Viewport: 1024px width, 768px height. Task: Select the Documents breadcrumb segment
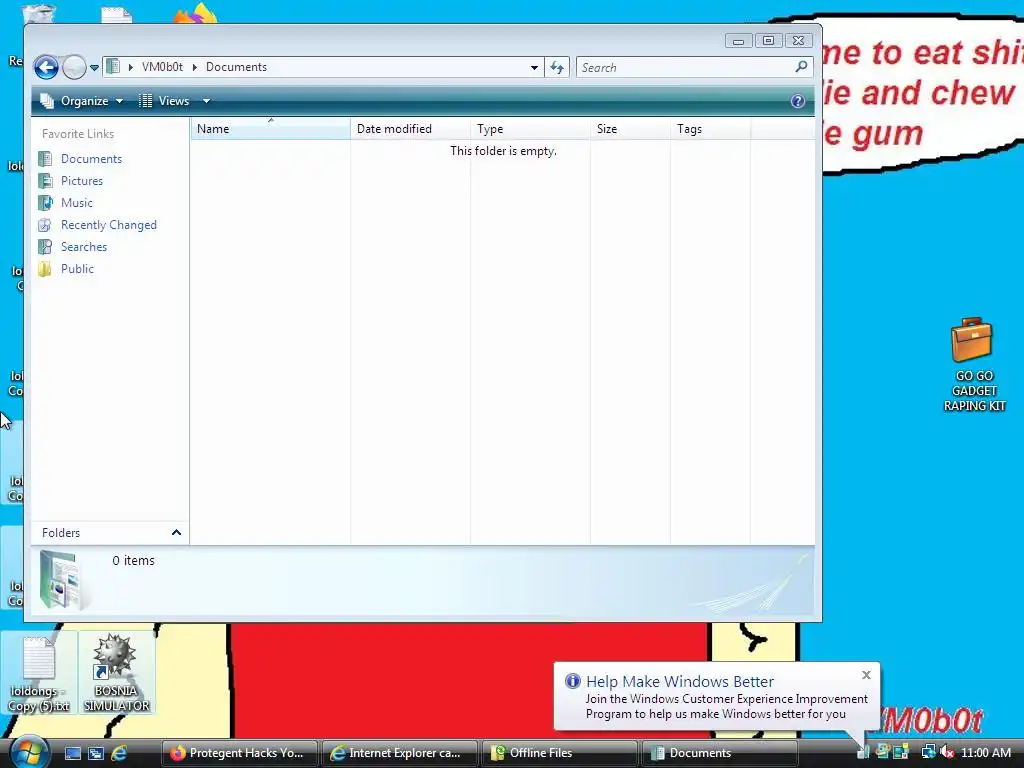(236, 67)
